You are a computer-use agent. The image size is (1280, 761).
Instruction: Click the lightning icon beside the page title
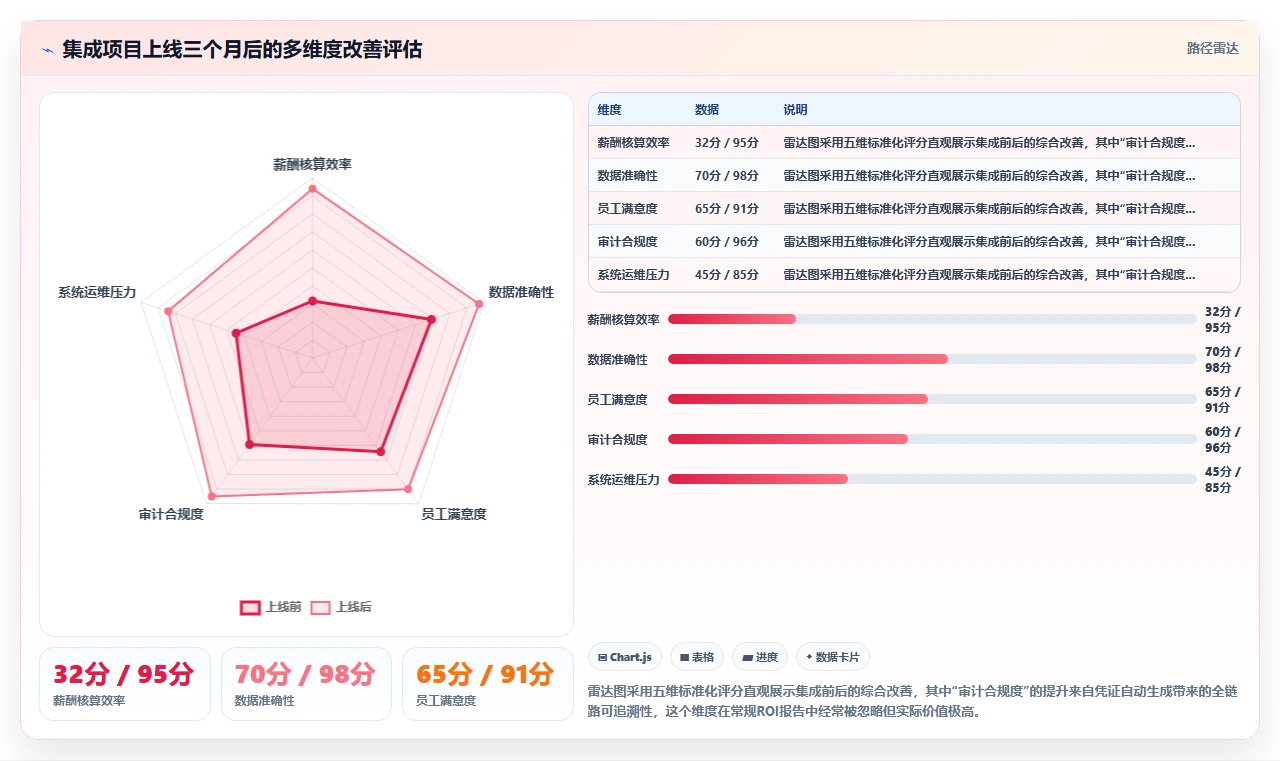coord(47,50)
